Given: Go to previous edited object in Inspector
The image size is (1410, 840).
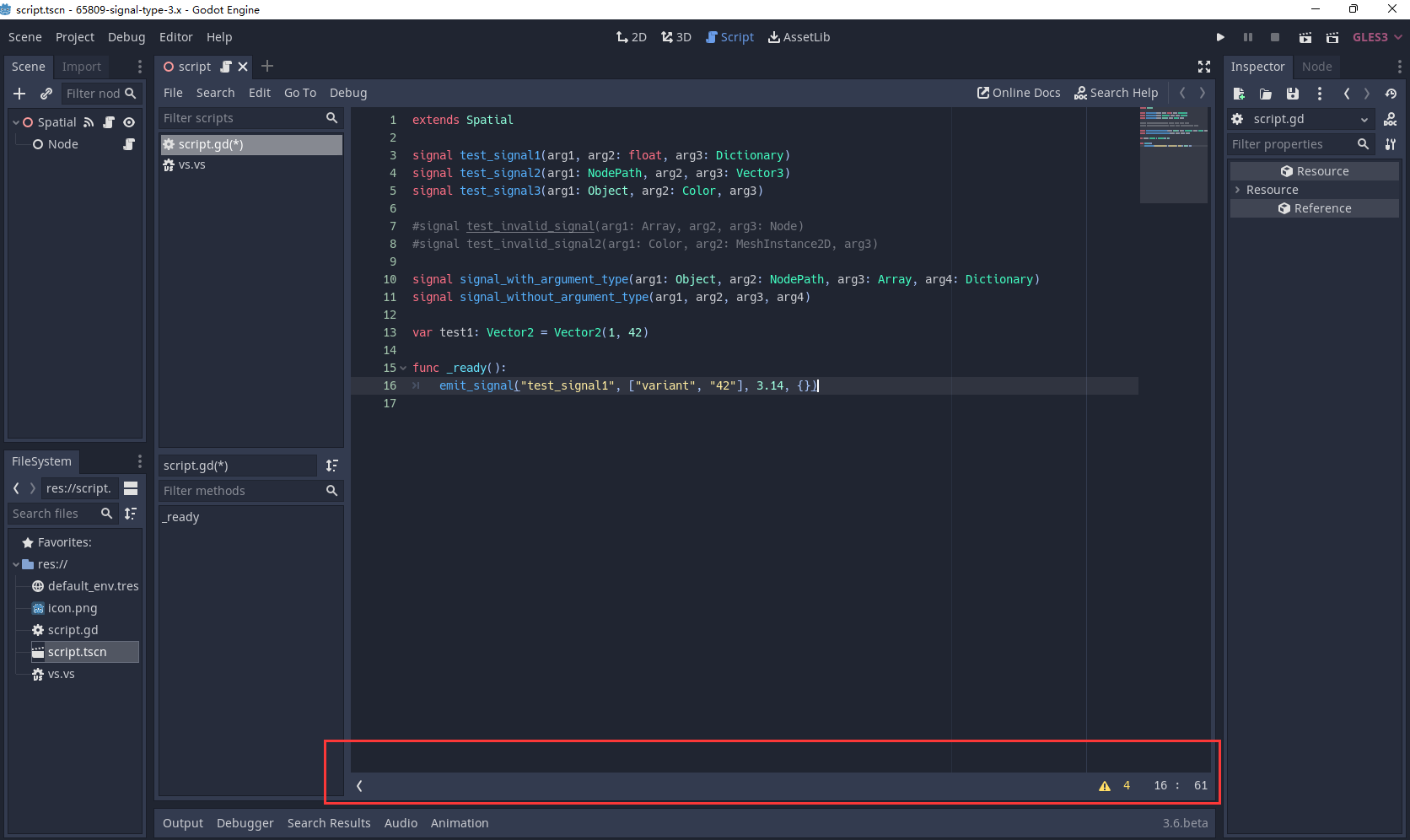Looking at the screenshot, I should click(x=1347, y=94).
